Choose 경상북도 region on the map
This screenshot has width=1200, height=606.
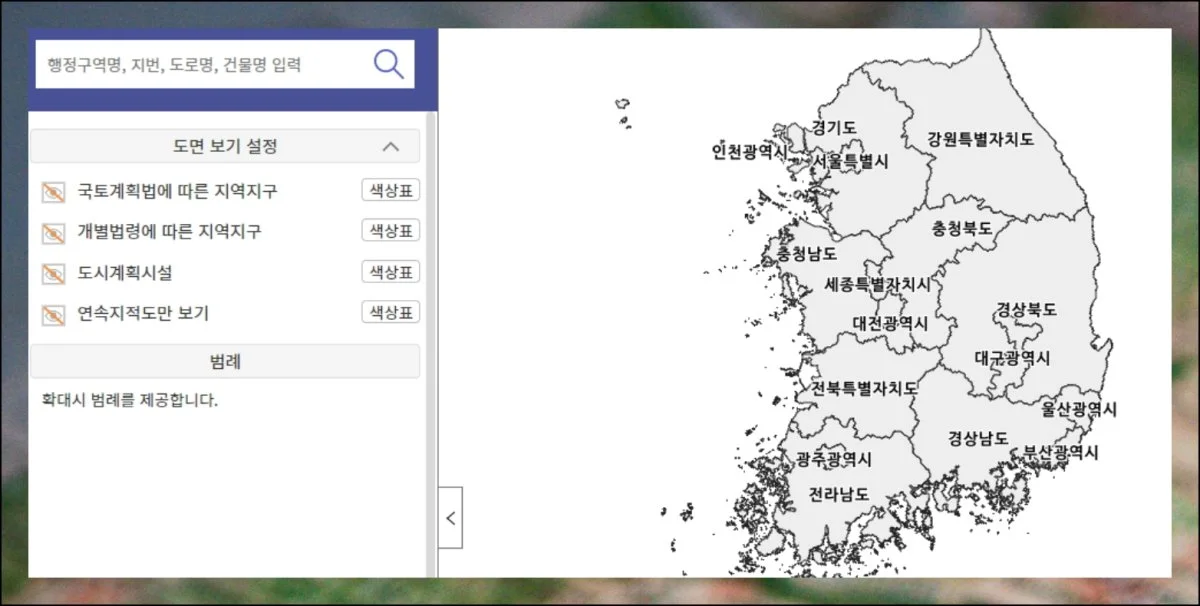point(1025,310)
